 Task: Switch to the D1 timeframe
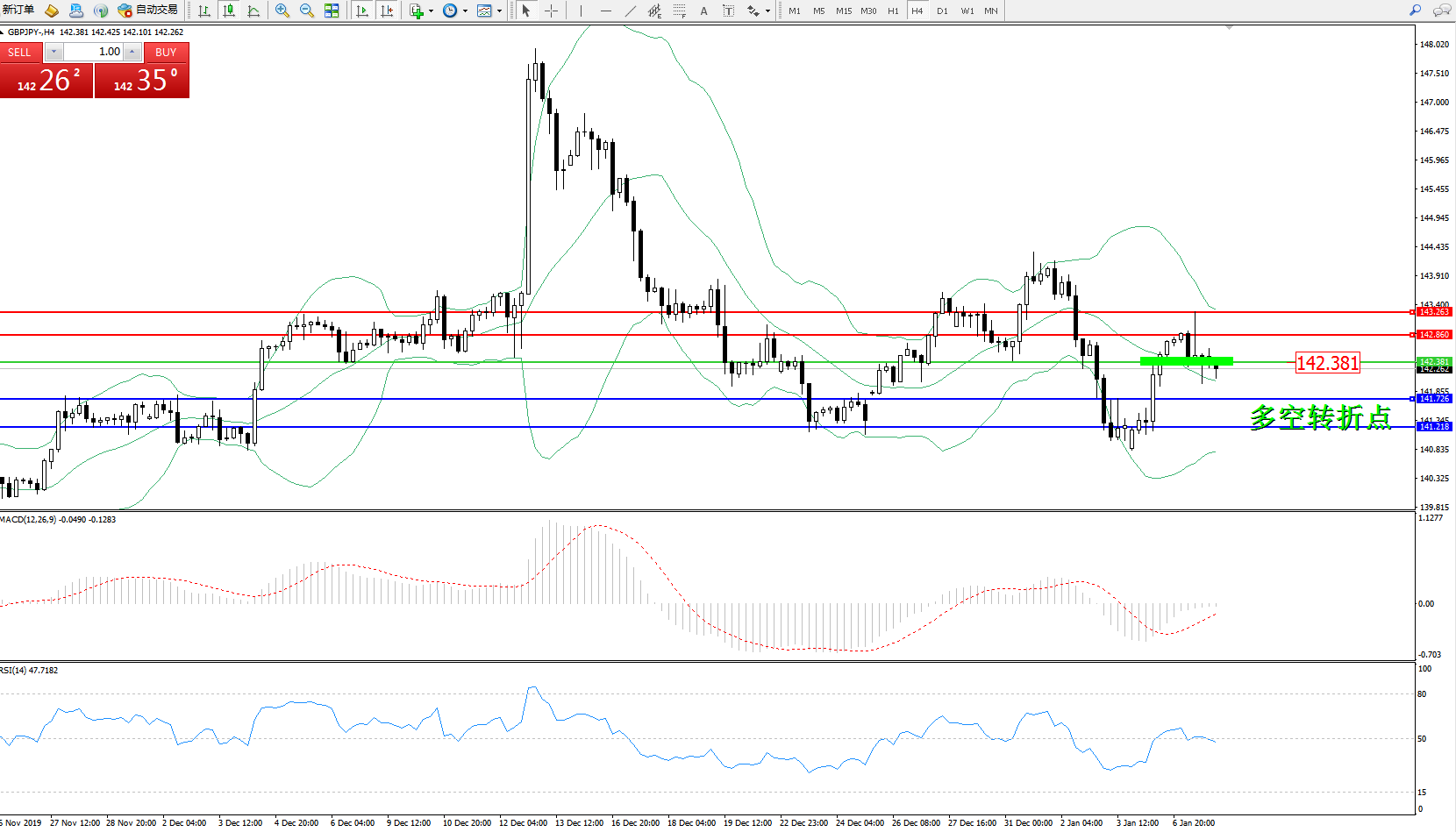(942, 11)
